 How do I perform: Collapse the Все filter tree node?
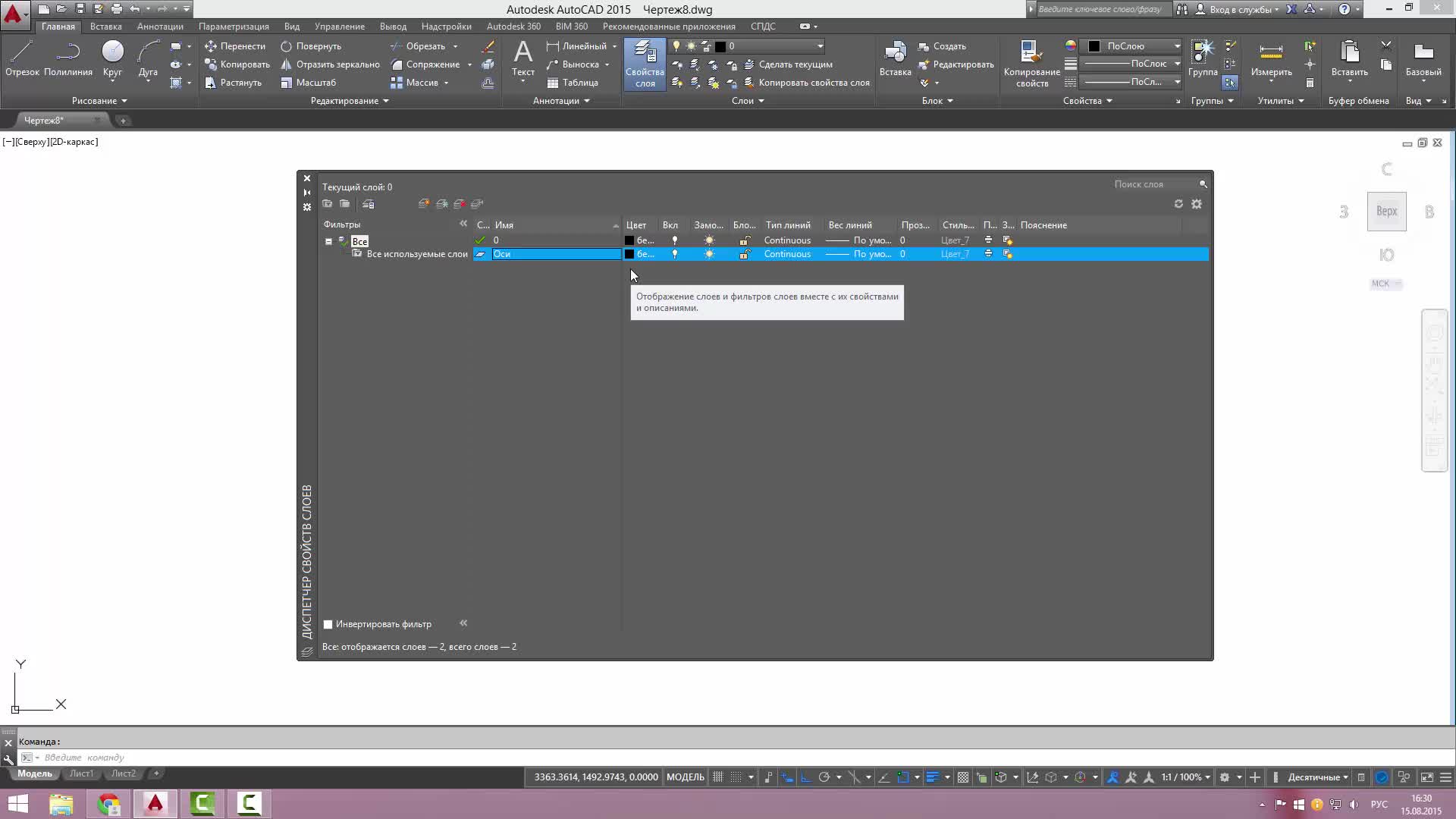coord(328,241)
